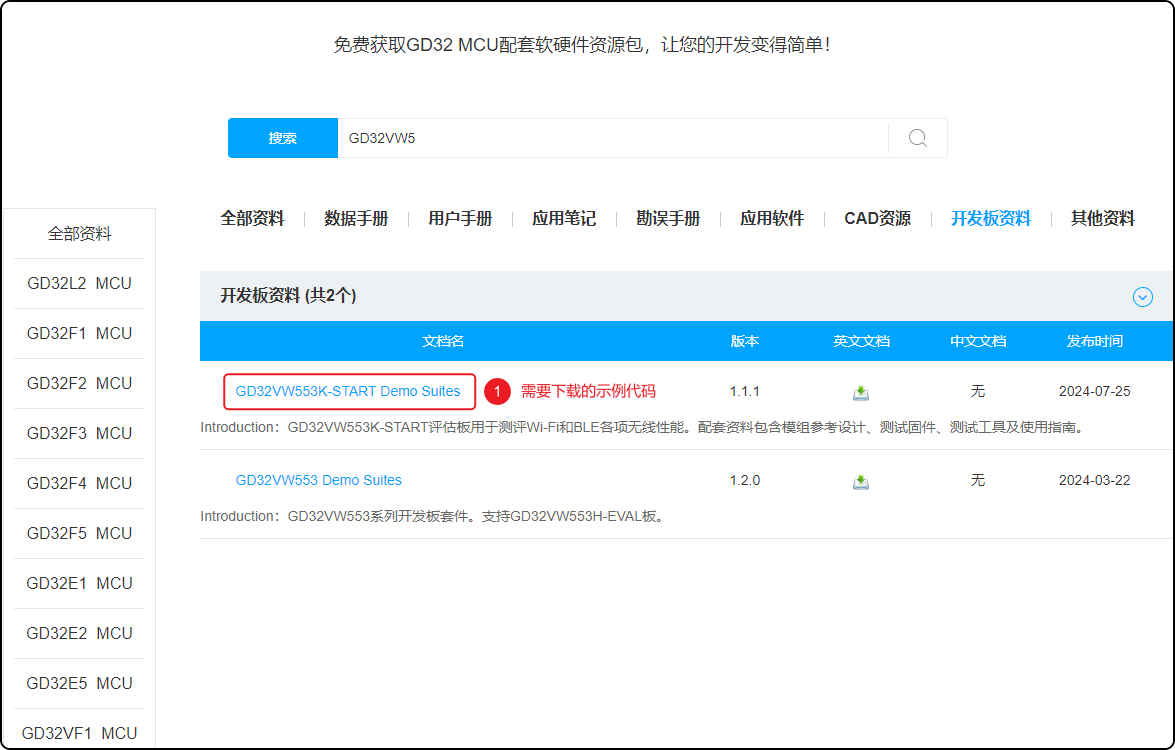Open the CAD资源 tab
Viewport: 1175px width, 750px height.
877,218
